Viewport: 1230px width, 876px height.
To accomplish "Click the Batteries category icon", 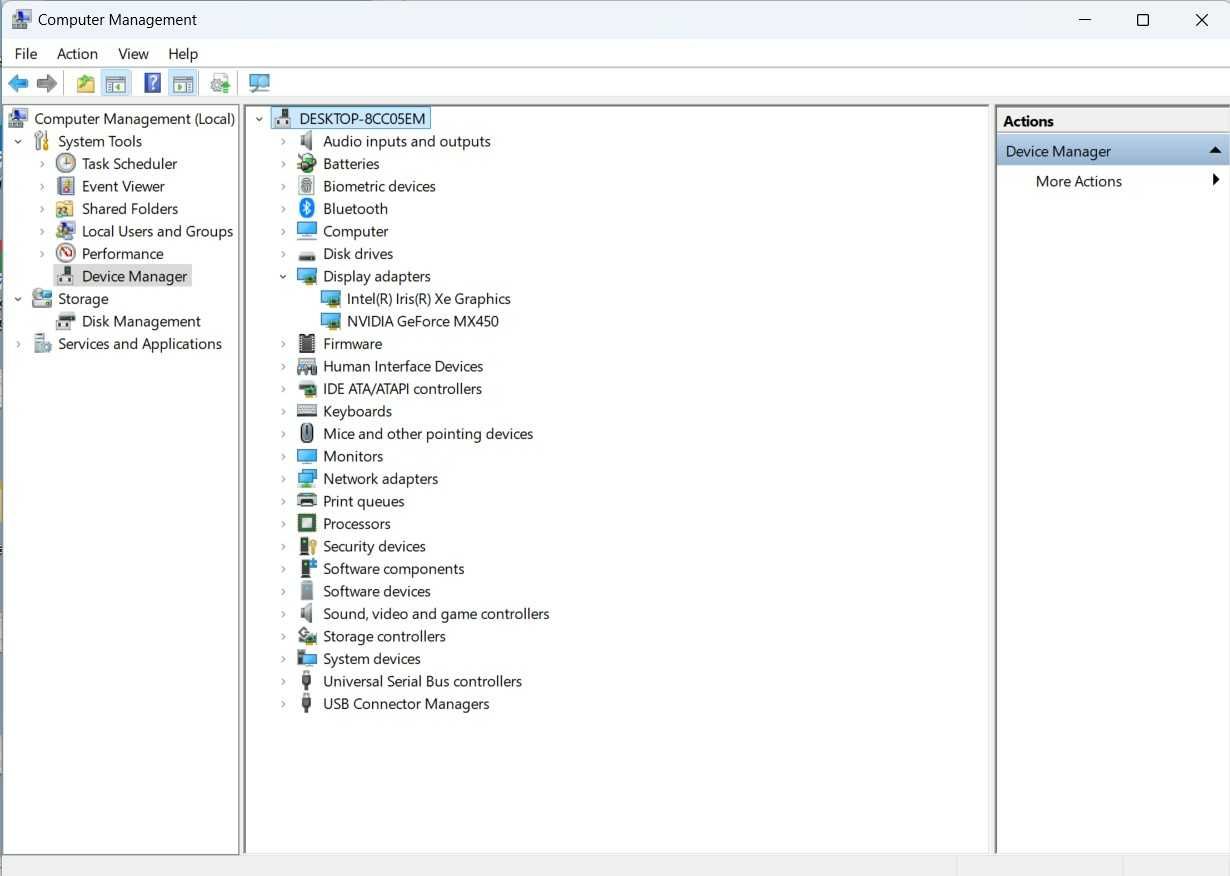I will tap(307, 163).
